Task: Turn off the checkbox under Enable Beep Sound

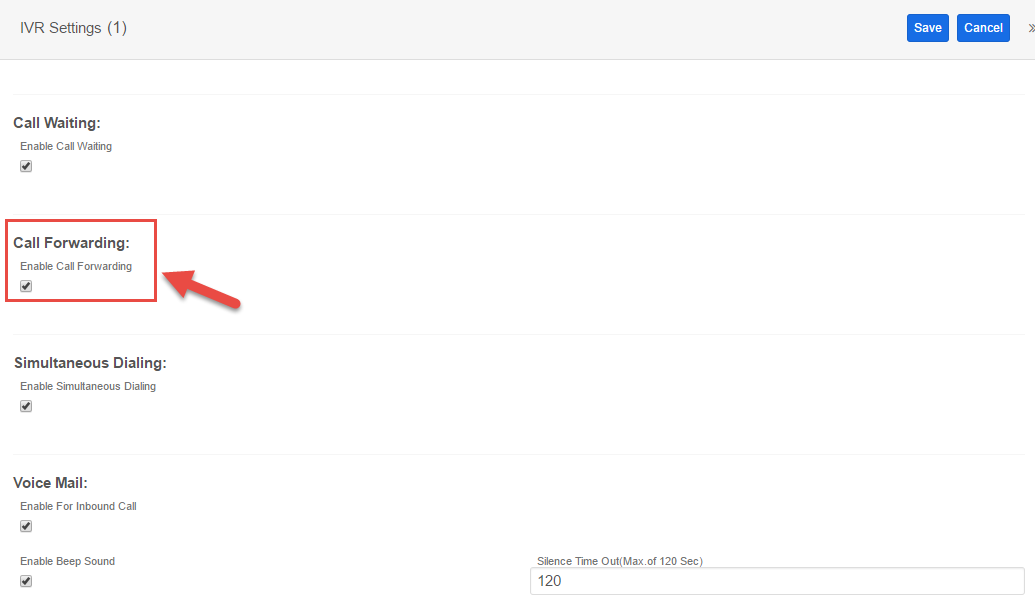Action: [x=26, y=582]
